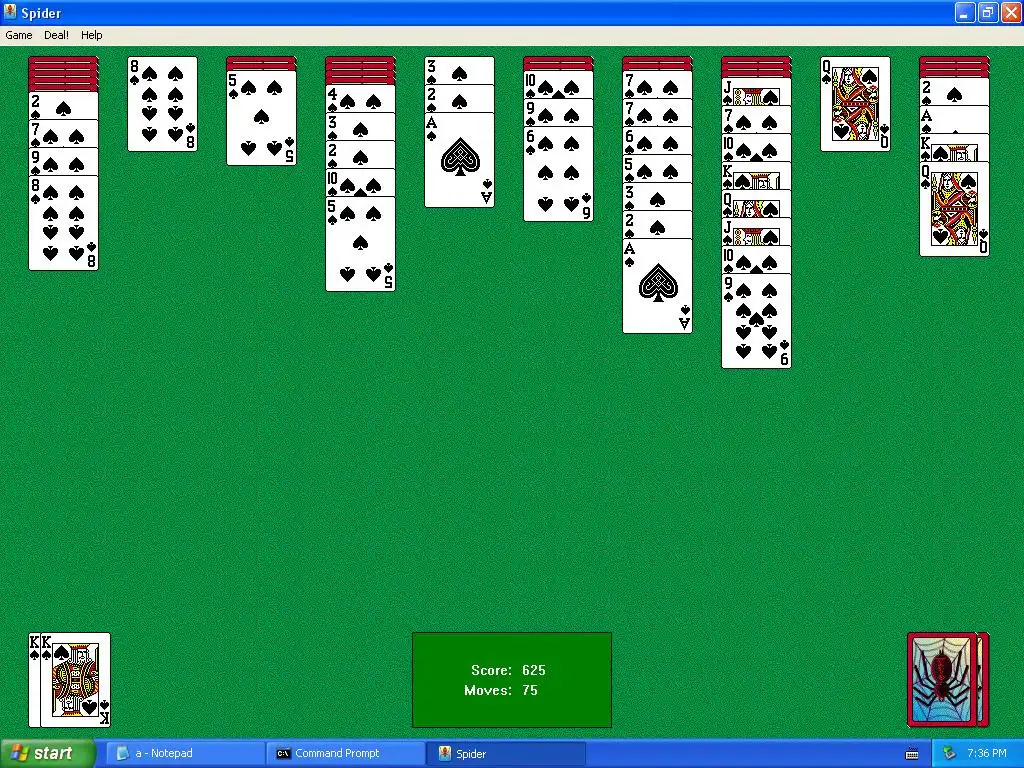Switch to Command Prompt taskbar button
This screenshot has width=1024, height=768.
(x=345, y=753)
